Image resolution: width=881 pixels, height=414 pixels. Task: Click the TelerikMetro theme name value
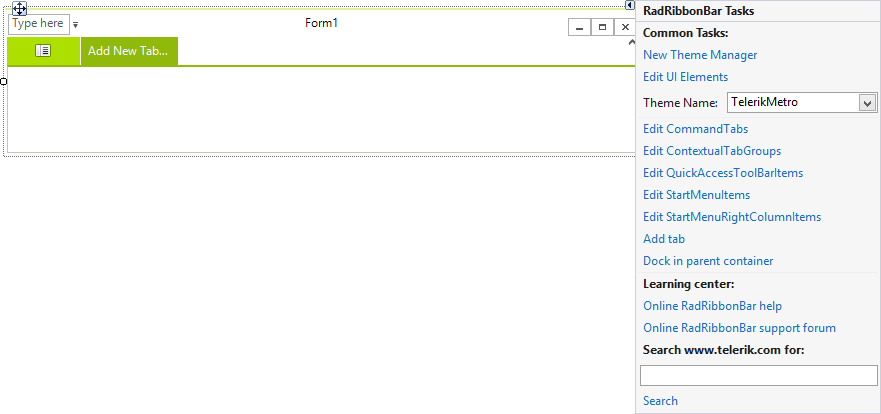tap(764, 102)
